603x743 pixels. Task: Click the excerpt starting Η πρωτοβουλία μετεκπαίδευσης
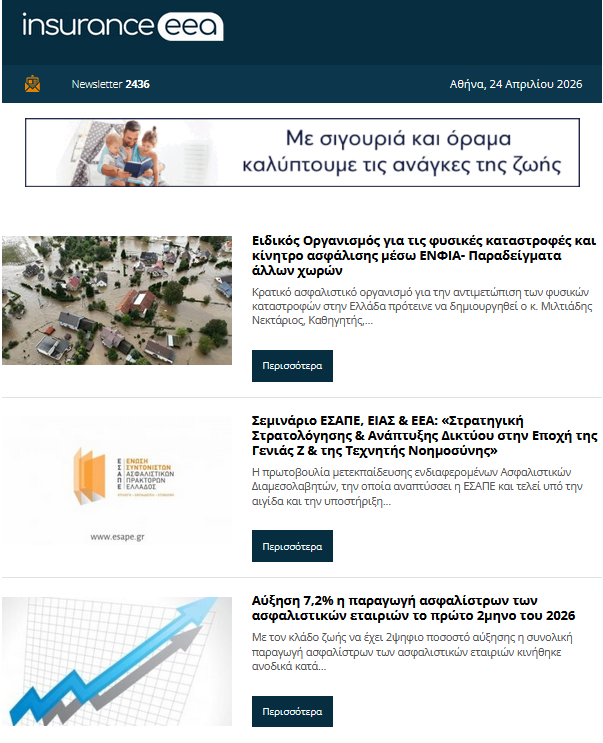[x=417, y=487]
